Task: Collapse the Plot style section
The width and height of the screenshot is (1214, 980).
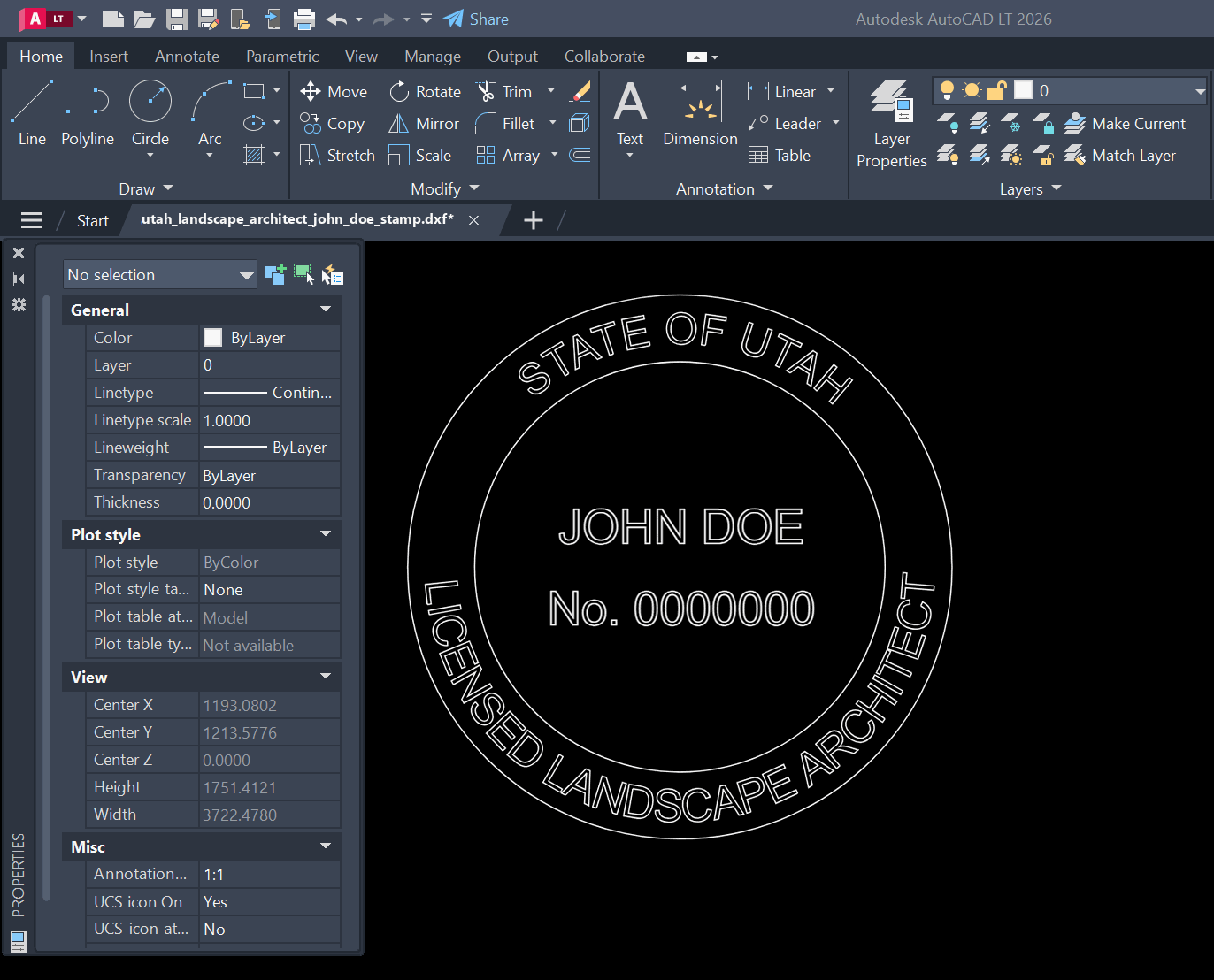Action: coord(326,534)
